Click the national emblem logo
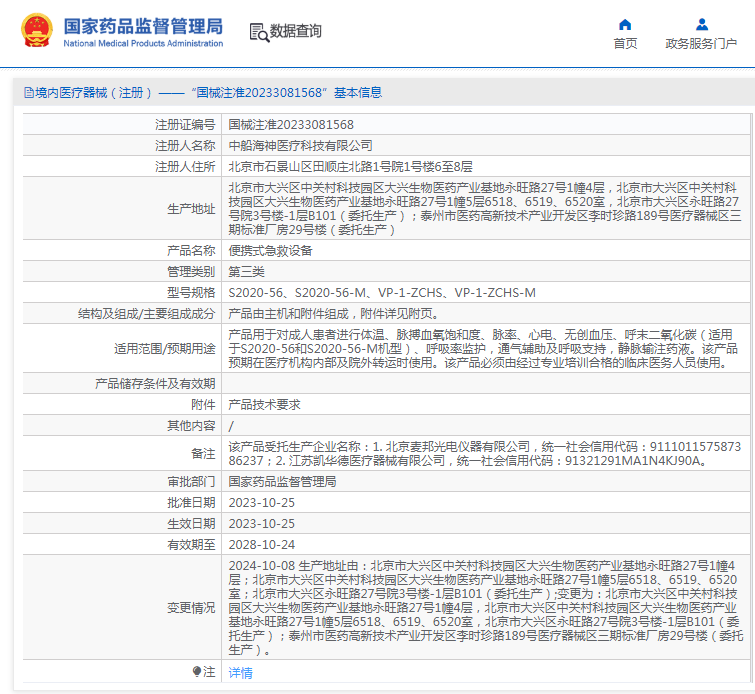This screenshot has height=694, width=755. tap(37, 30)
